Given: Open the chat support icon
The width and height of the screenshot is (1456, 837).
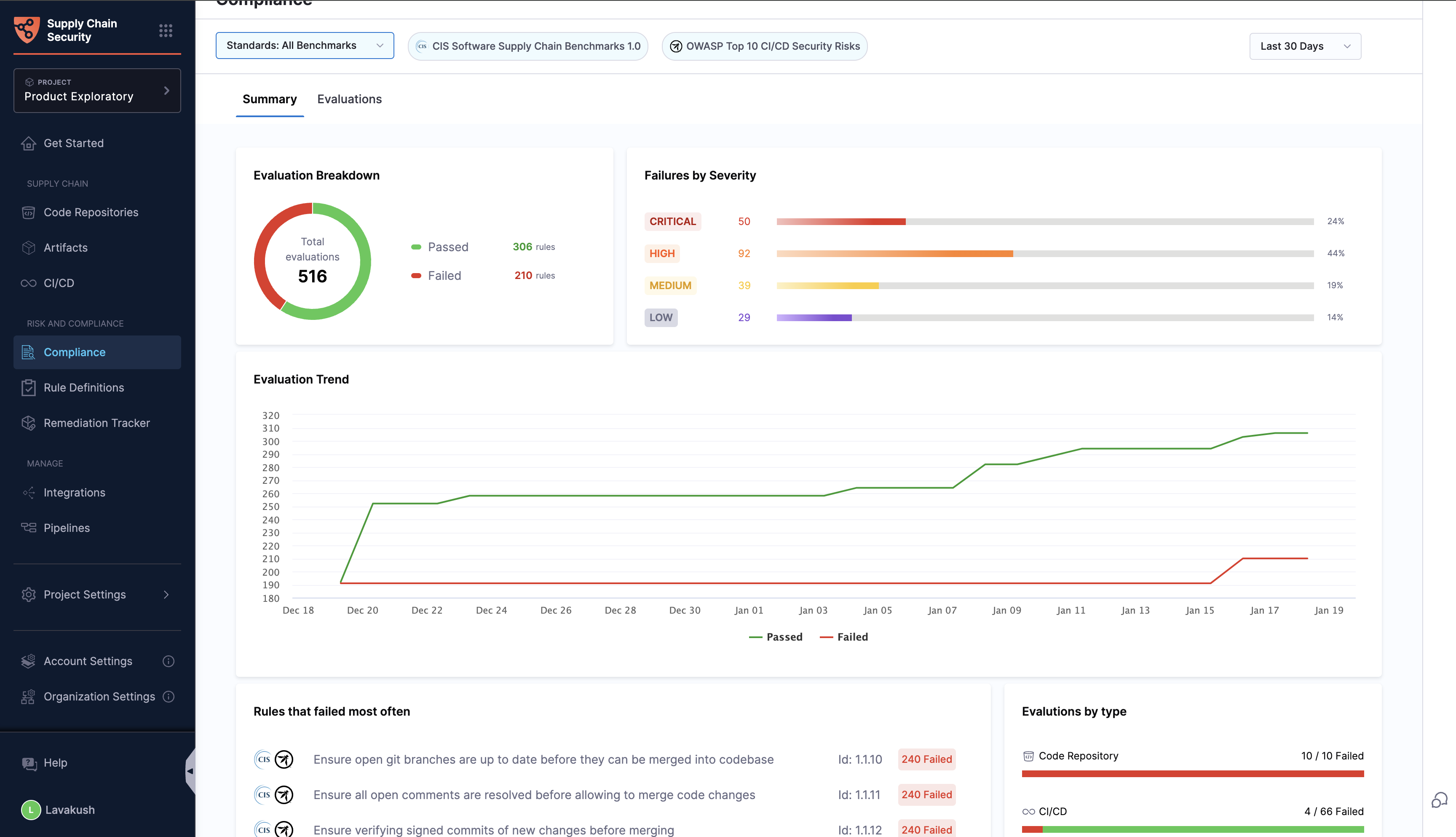Looking at the screenshot, I should [x=1439, y=799].
